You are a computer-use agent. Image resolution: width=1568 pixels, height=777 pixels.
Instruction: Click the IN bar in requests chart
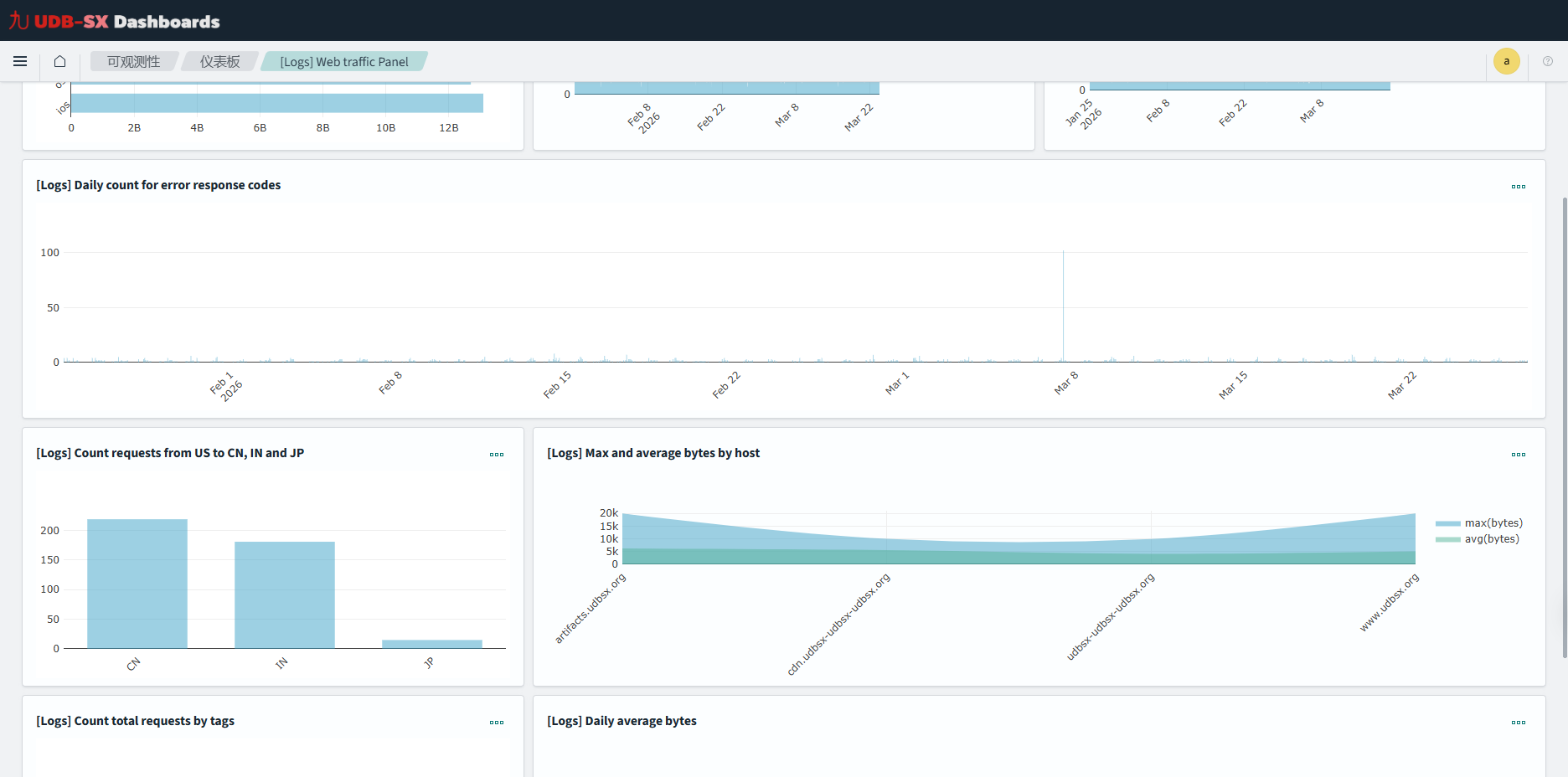pyautogui.click(x=285, y=594)
